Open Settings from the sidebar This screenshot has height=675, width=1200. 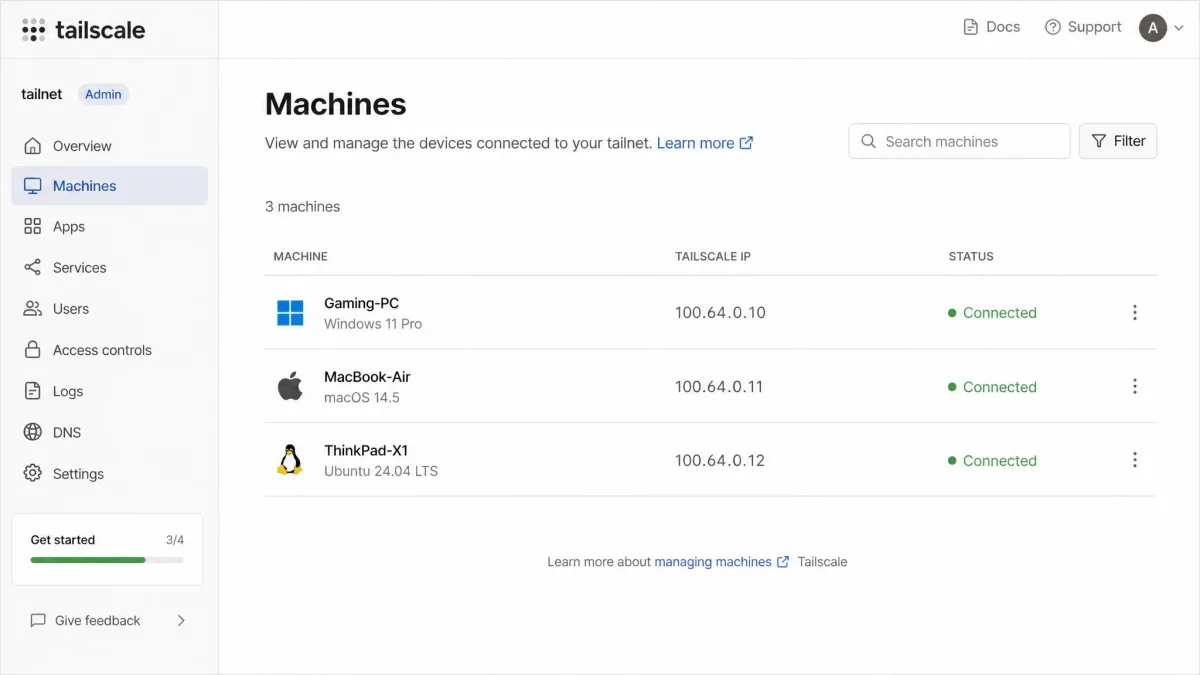[110, 473]
